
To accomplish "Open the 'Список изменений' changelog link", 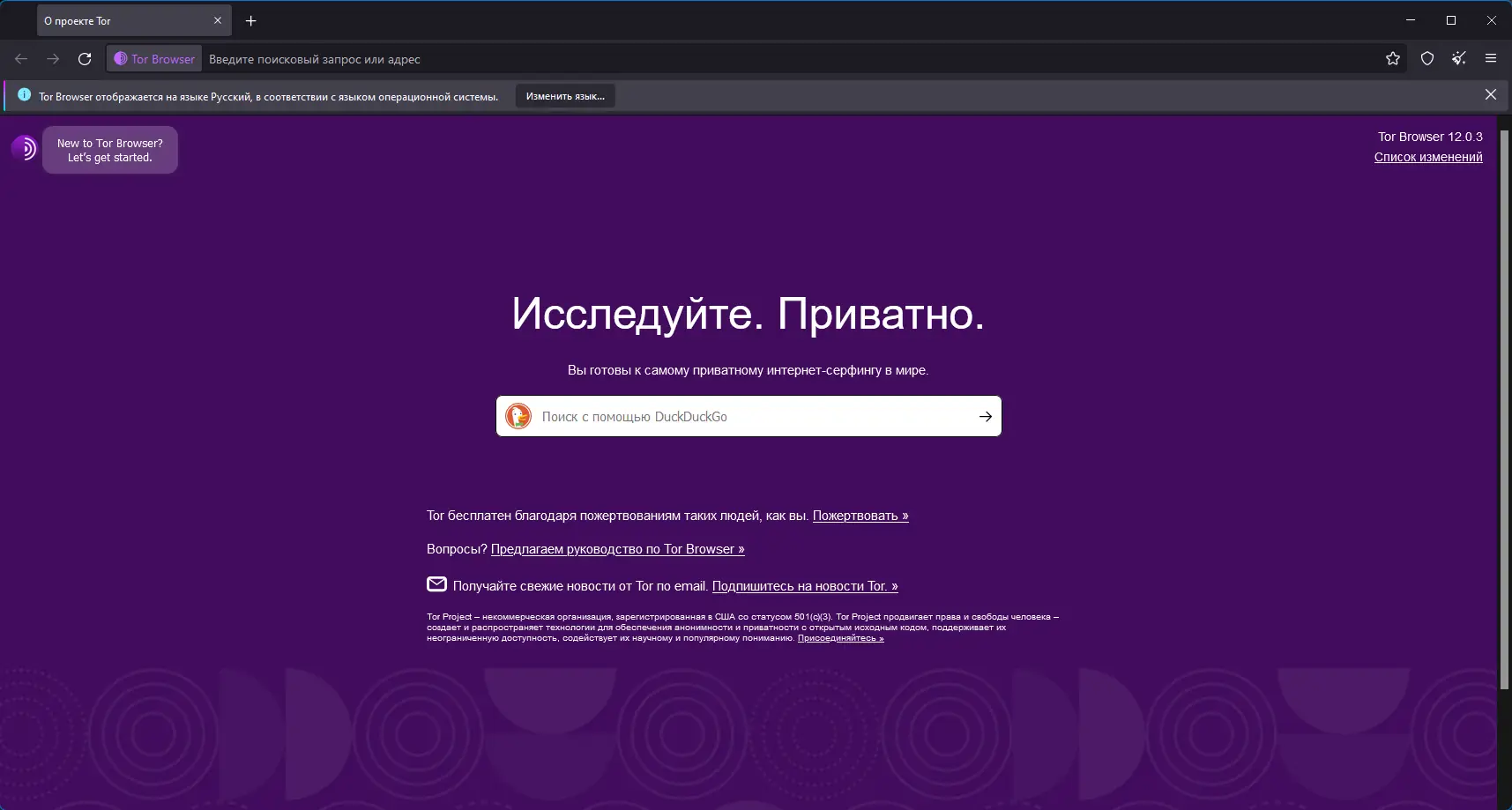I will 1428,157.
